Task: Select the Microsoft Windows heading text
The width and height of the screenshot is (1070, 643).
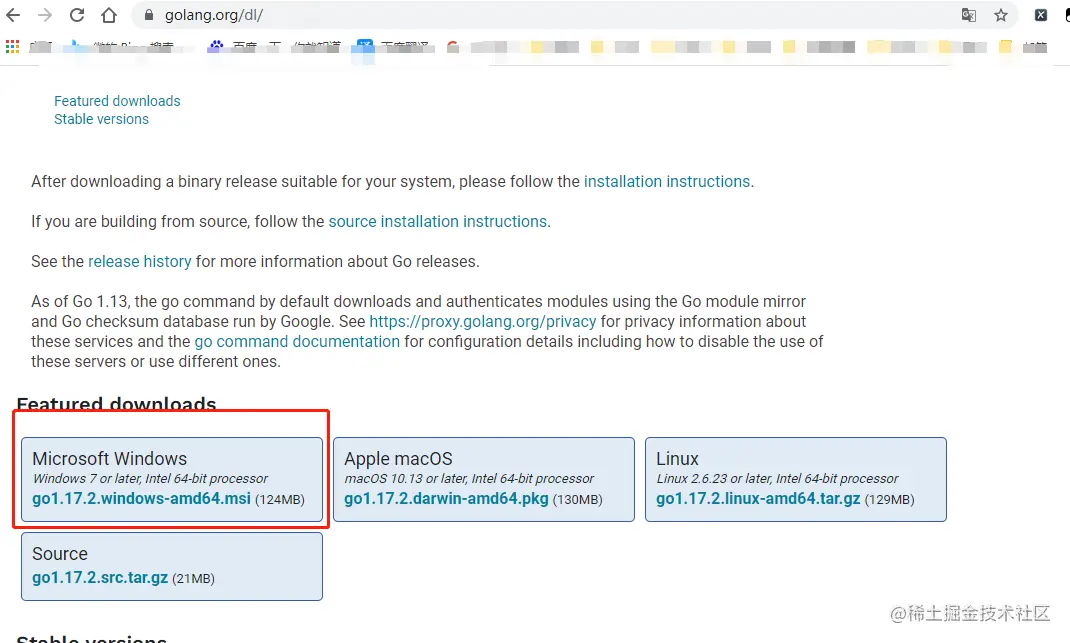Action: (109, 459)
